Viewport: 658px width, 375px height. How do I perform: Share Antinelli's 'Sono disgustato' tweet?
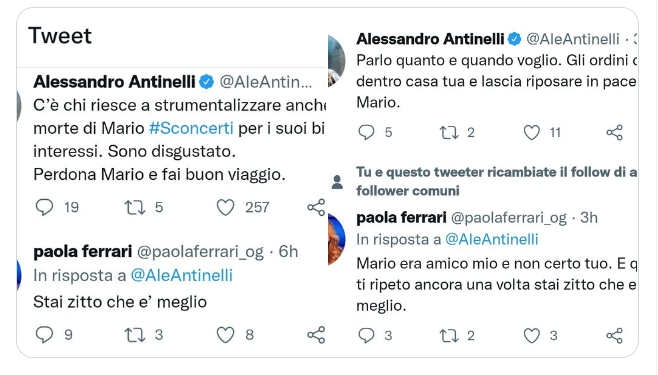pos(316,207)
